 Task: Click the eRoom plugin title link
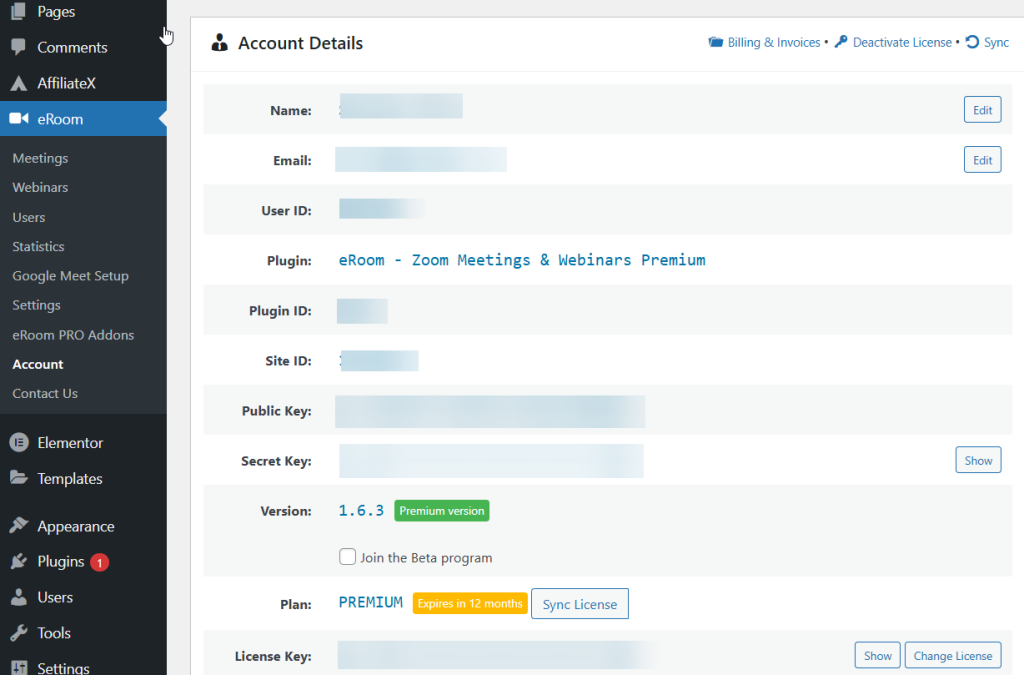click(x=522, y=260)
